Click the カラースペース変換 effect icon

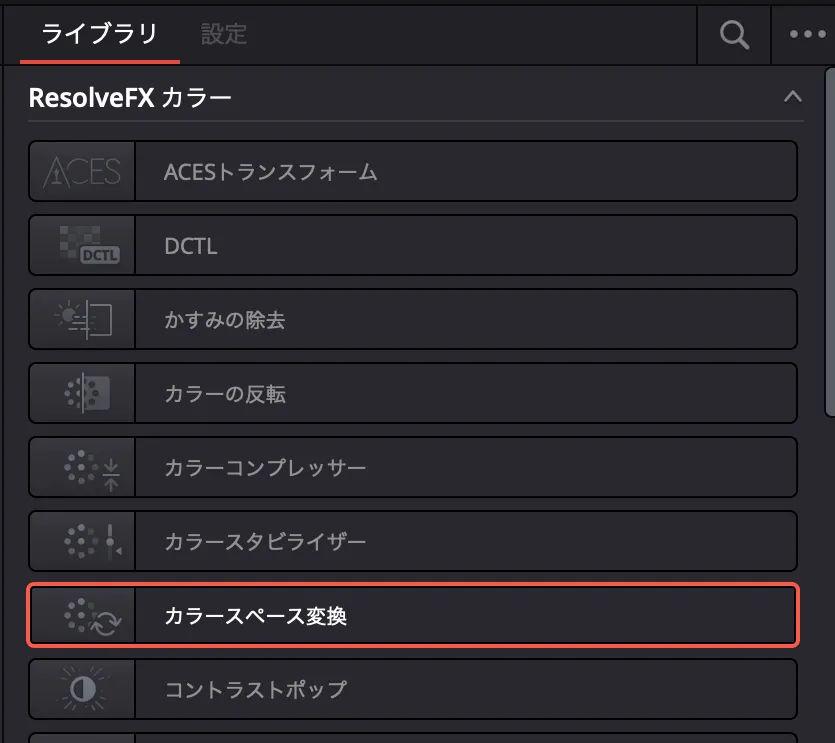pyautogui.click(x=82, y=615)
